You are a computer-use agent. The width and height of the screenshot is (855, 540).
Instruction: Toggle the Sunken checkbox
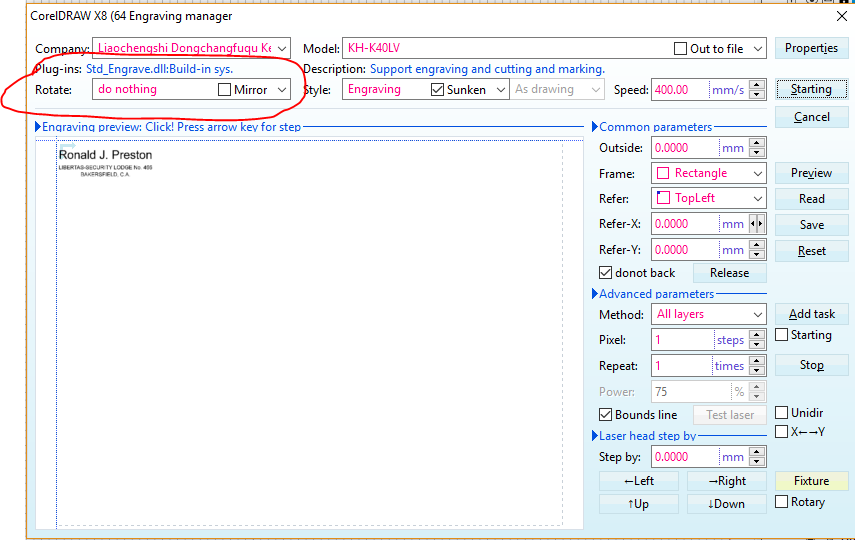(438, 90)
